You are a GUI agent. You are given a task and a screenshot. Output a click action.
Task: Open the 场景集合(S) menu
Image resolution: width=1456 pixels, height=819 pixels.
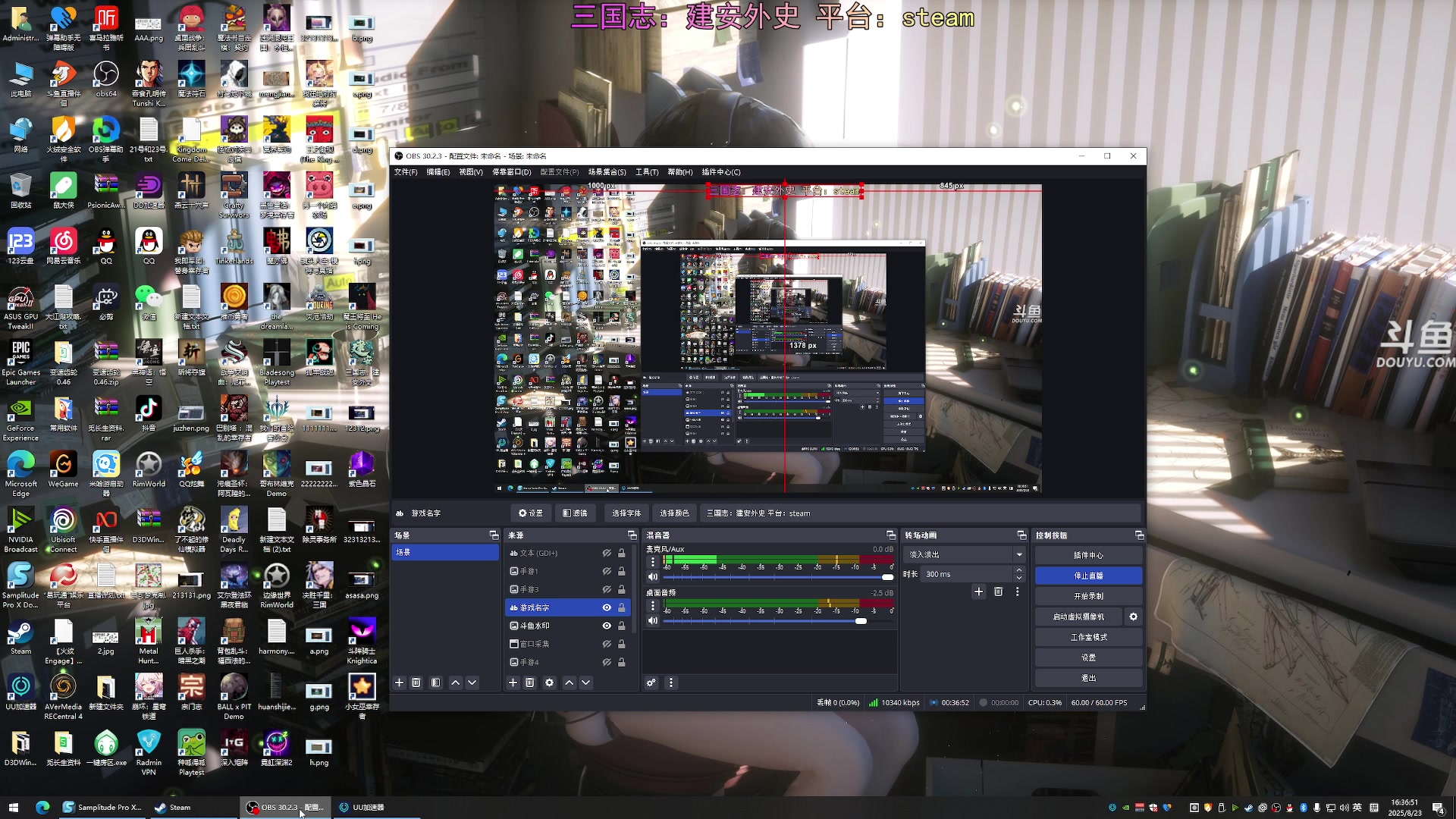(607, 172)
